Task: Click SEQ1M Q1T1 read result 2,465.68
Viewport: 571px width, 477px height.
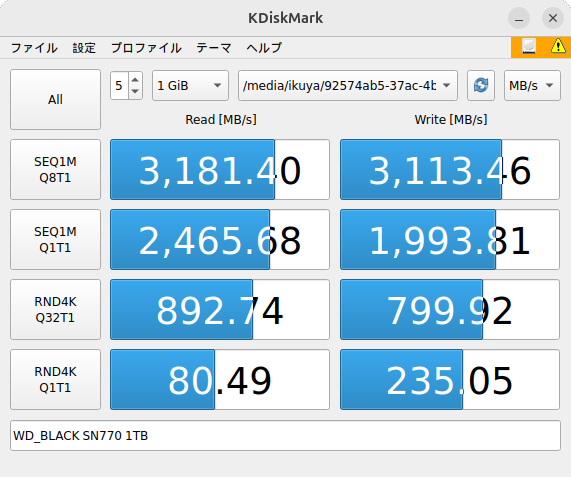Action: click(220, 240)
